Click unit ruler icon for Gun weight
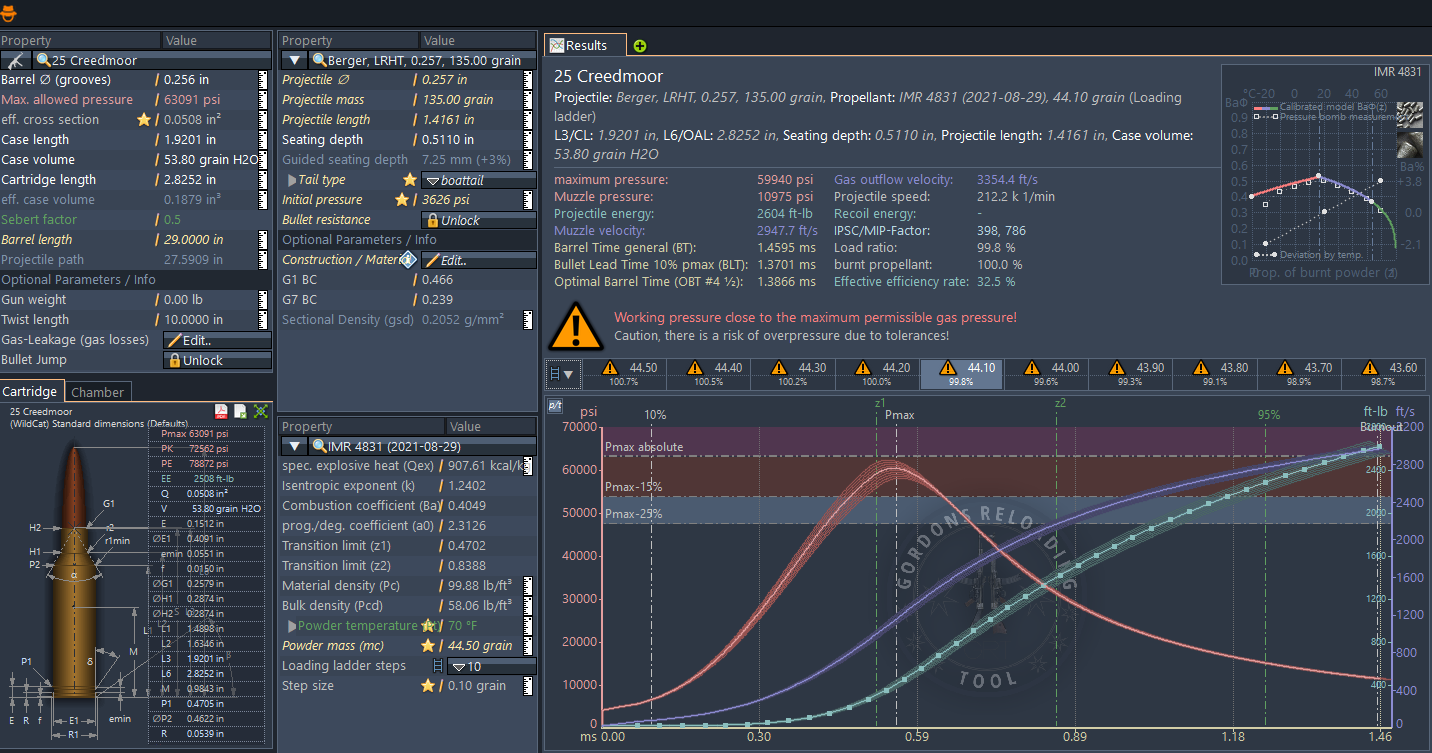Screen dimensions: 1432x753 (264, 300)
